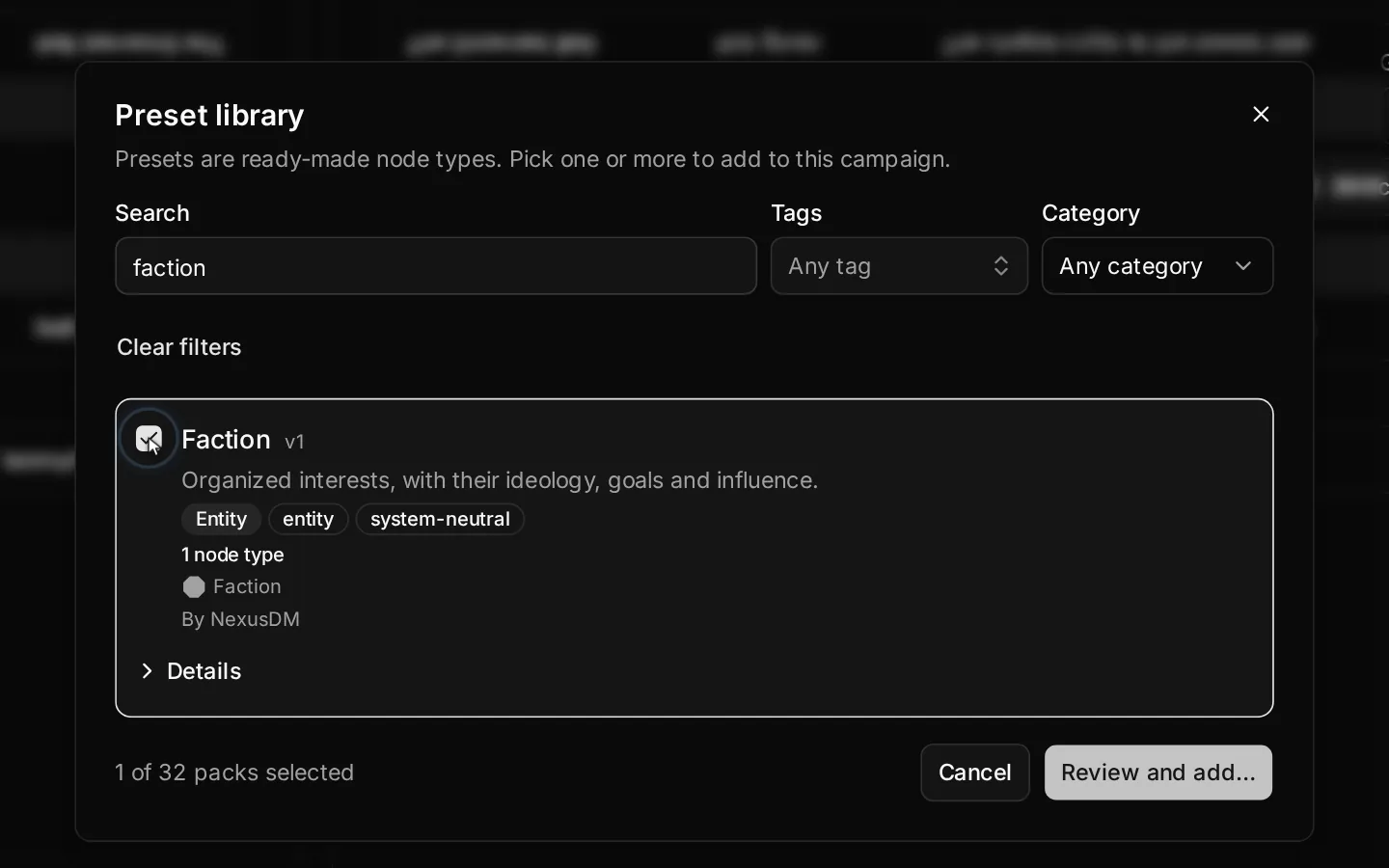Screen dimensions: 1389x868
Task: Click the 'By NexusDM' author text
Action: [241, 619]
